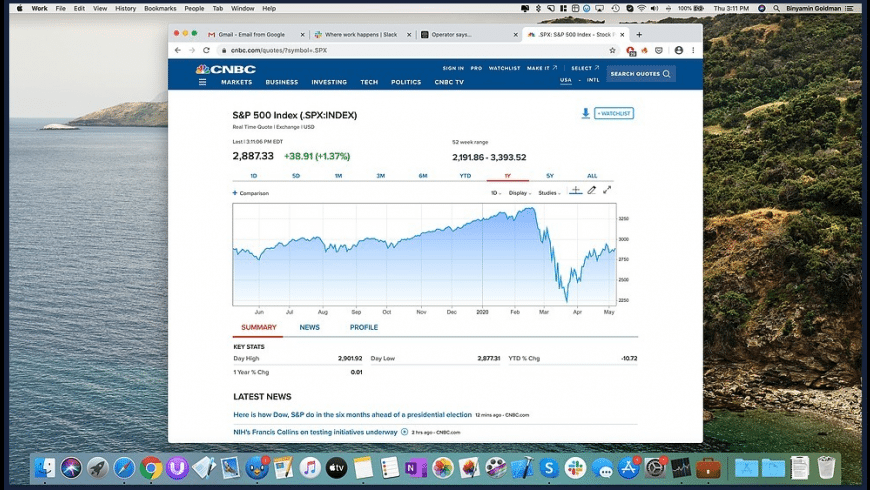870x490 pixels.
Task: Expand chart to full screen
Action: [607, 191]
